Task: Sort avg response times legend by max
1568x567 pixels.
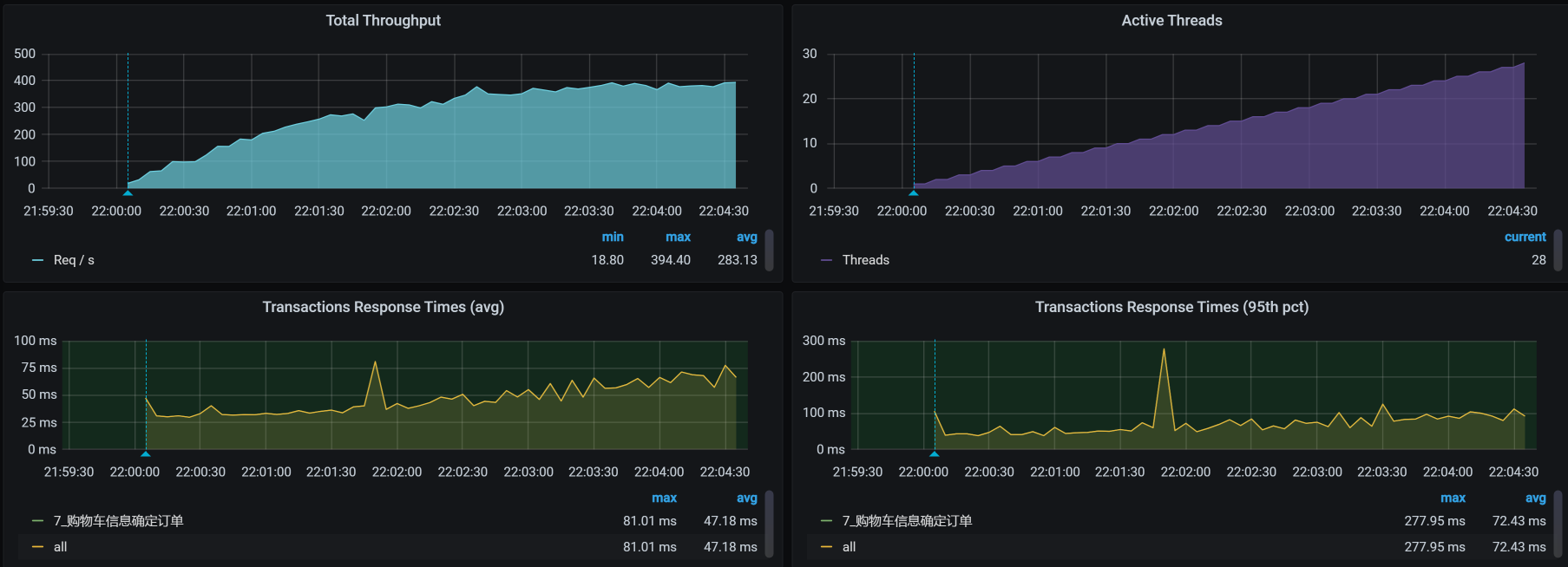Action: [x=664, y=498]
